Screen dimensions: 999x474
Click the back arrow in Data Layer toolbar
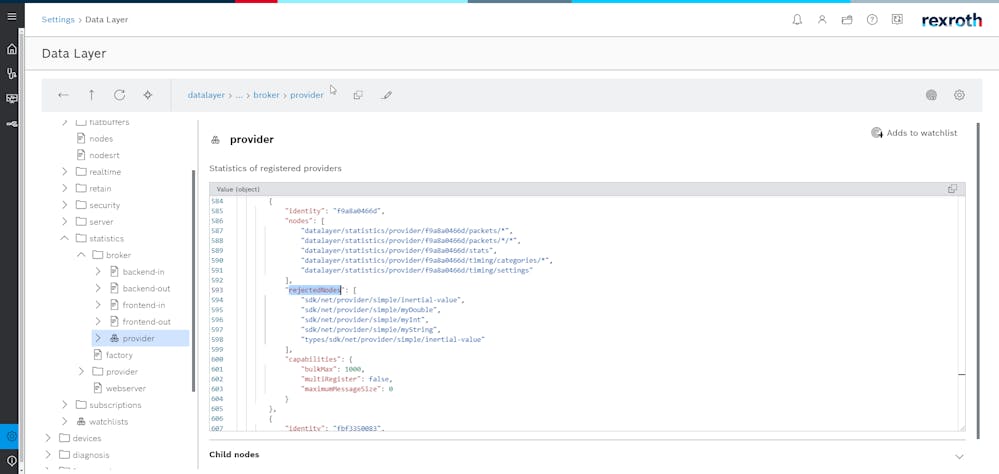(x=63, y=95)
